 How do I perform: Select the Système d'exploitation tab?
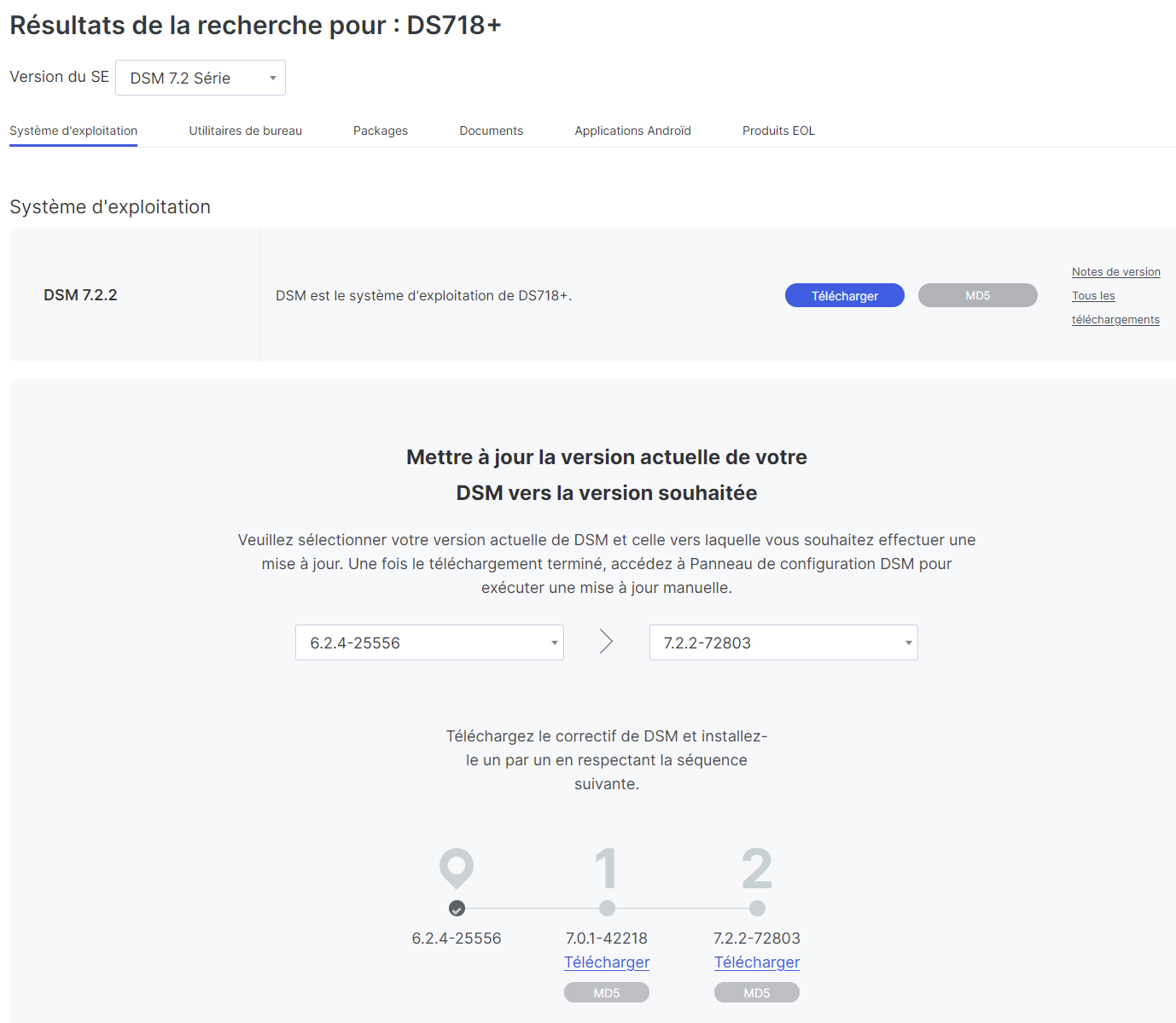(x=73, y=131)
